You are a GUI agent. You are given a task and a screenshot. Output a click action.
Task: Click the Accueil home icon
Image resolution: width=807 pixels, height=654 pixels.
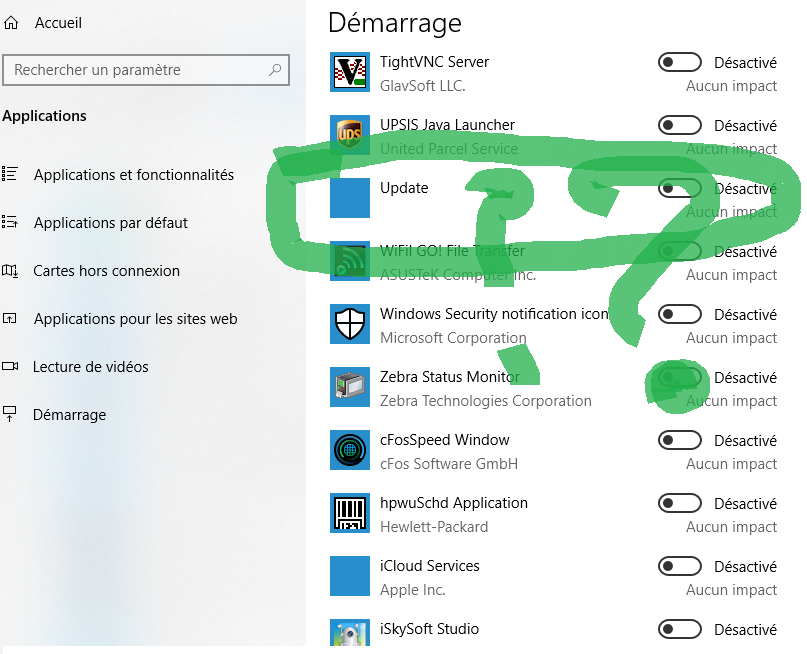click(x=11, y=23)
